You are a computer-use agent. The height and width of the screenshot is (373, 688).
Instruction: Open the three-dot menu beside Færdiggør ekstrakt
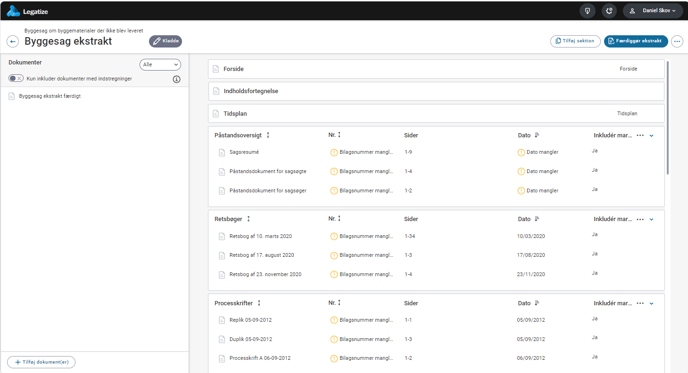[677, 42]
